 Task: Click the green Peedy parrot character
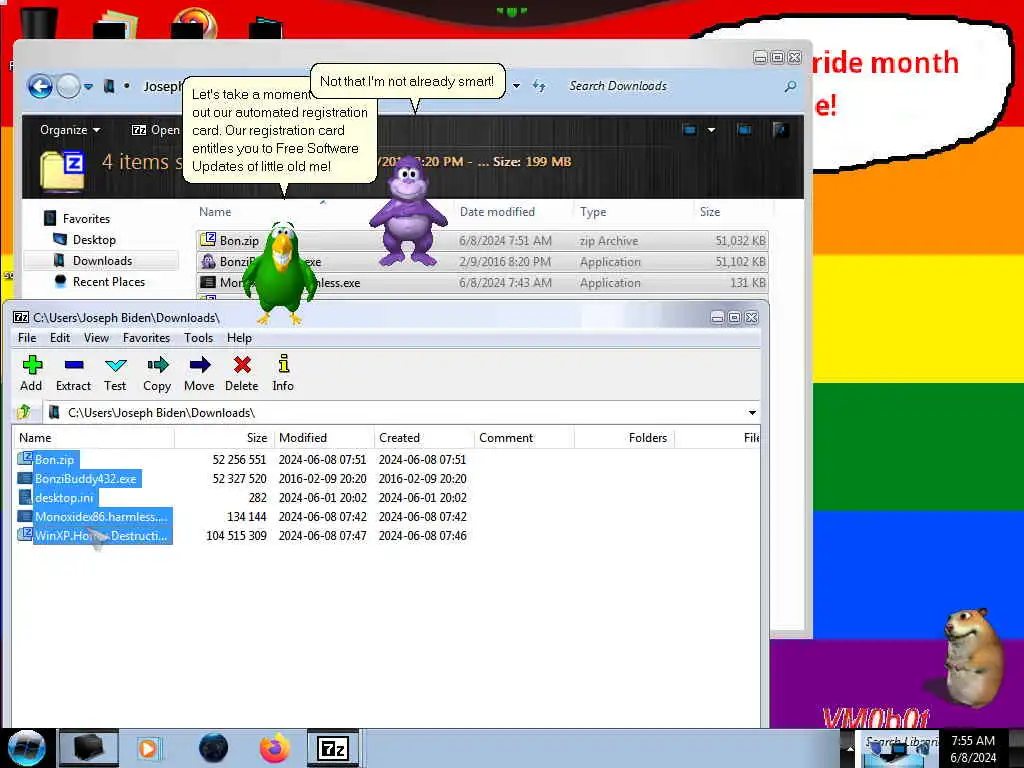(x=281, y=273)
